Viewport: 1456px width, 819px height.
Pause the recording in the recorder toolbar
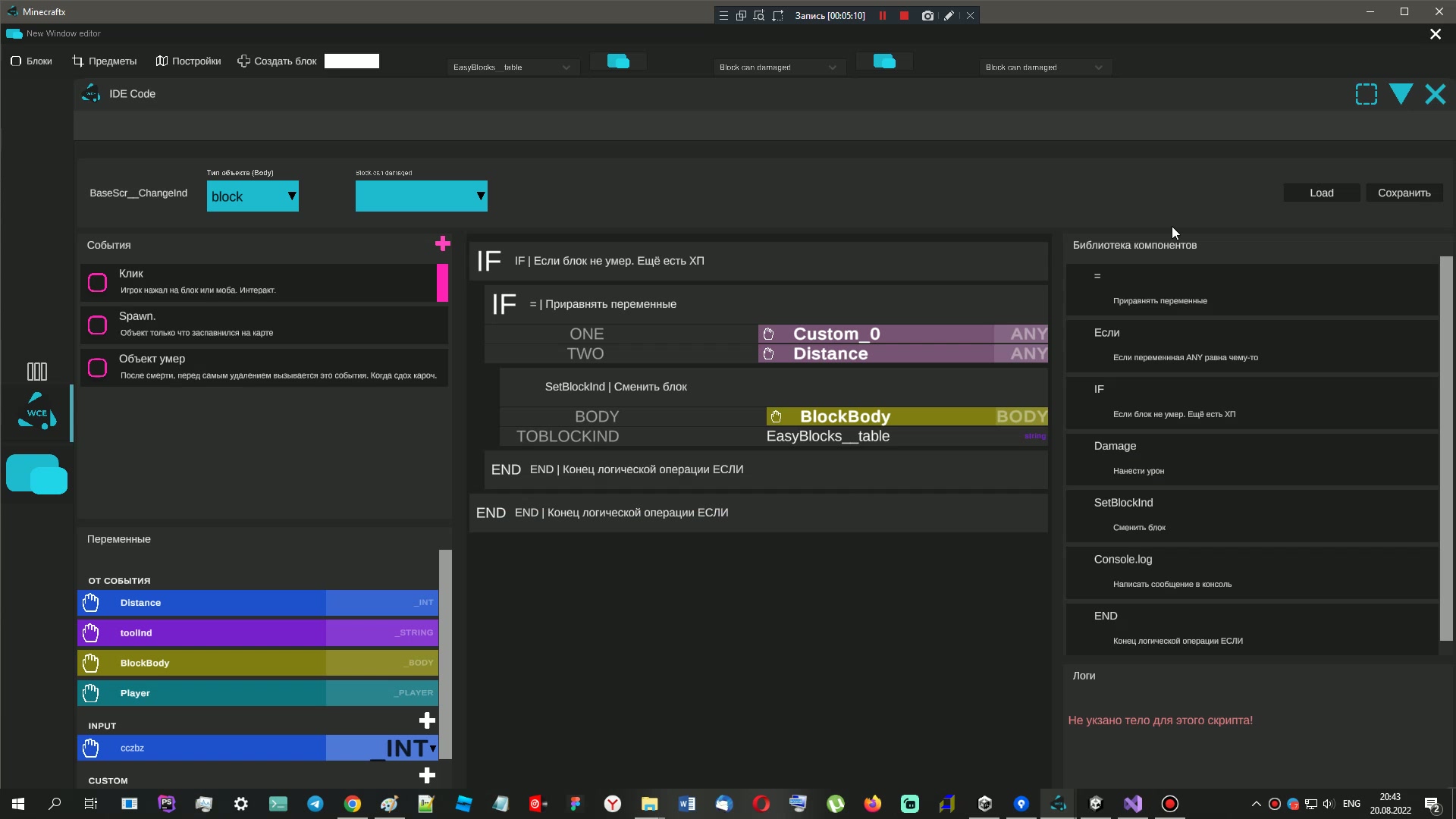(x=883, y=15)
